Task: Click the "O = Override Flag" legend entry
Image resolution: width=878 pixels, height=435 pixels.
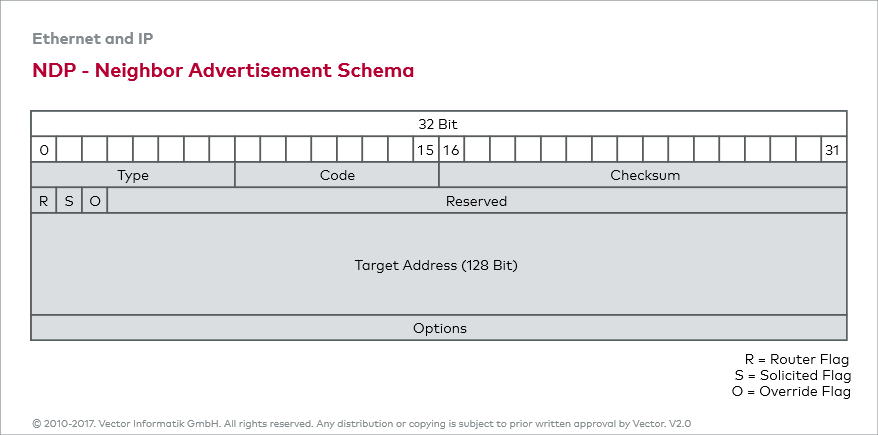Action: 791,391
